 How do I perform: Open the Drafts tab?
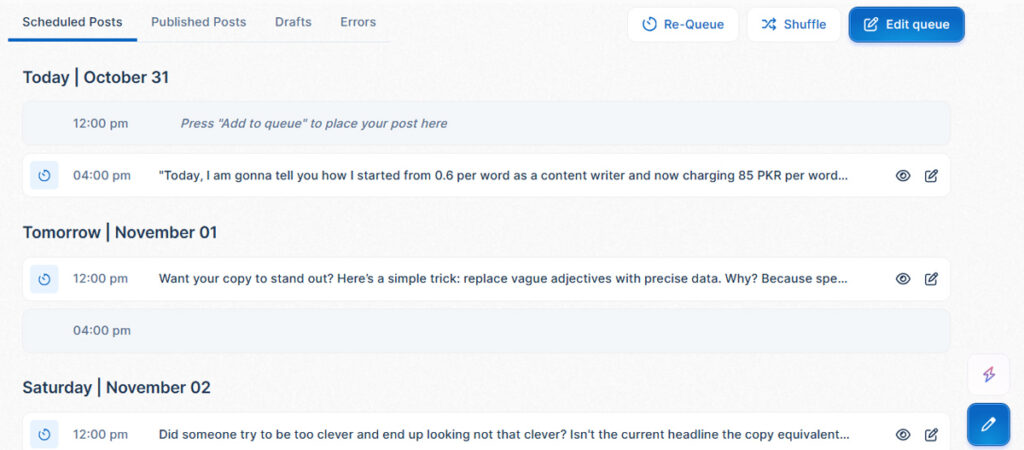click(293, 22)
